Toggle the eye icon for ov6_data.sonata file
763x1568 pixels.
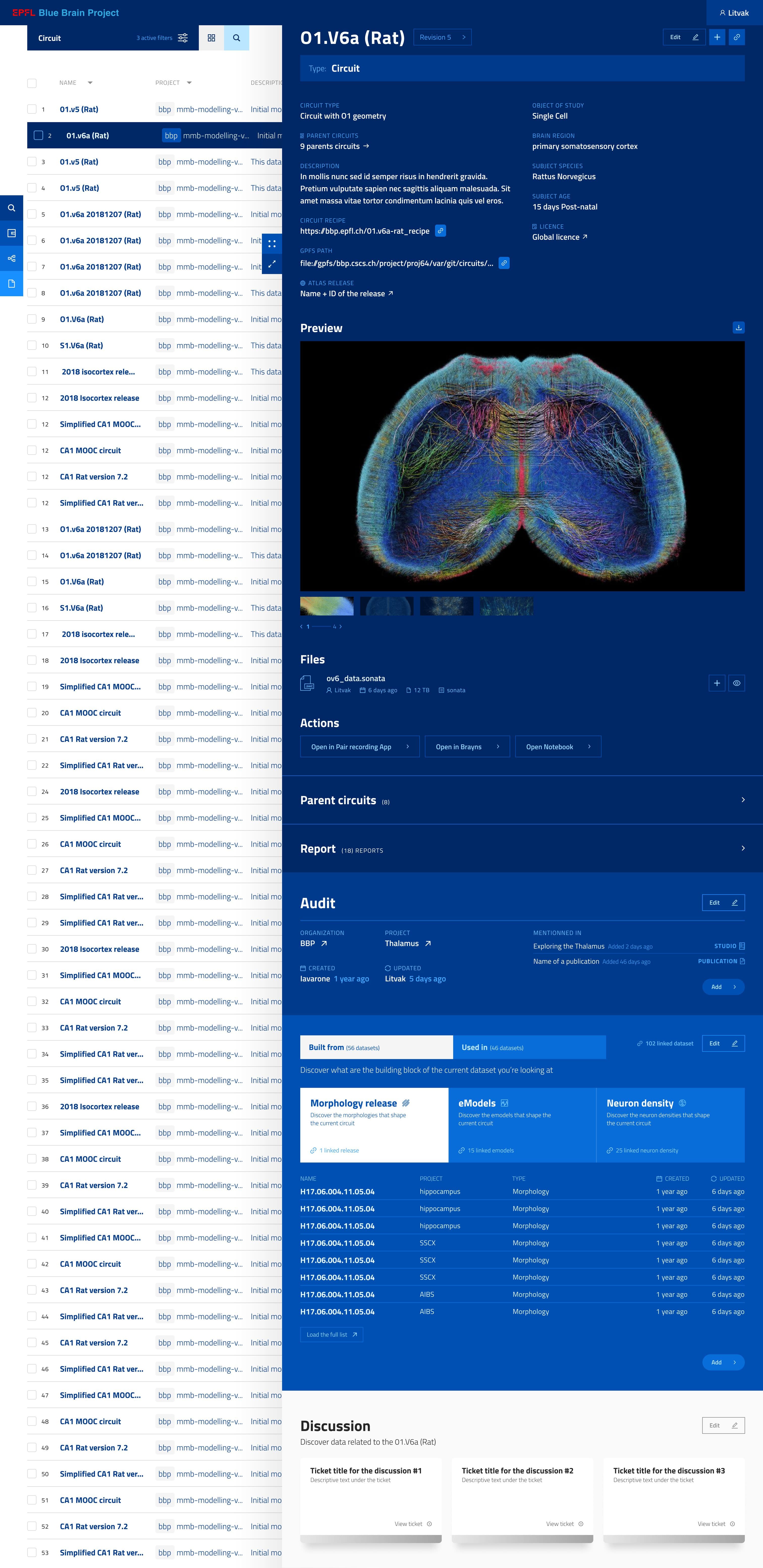(736, 683)
